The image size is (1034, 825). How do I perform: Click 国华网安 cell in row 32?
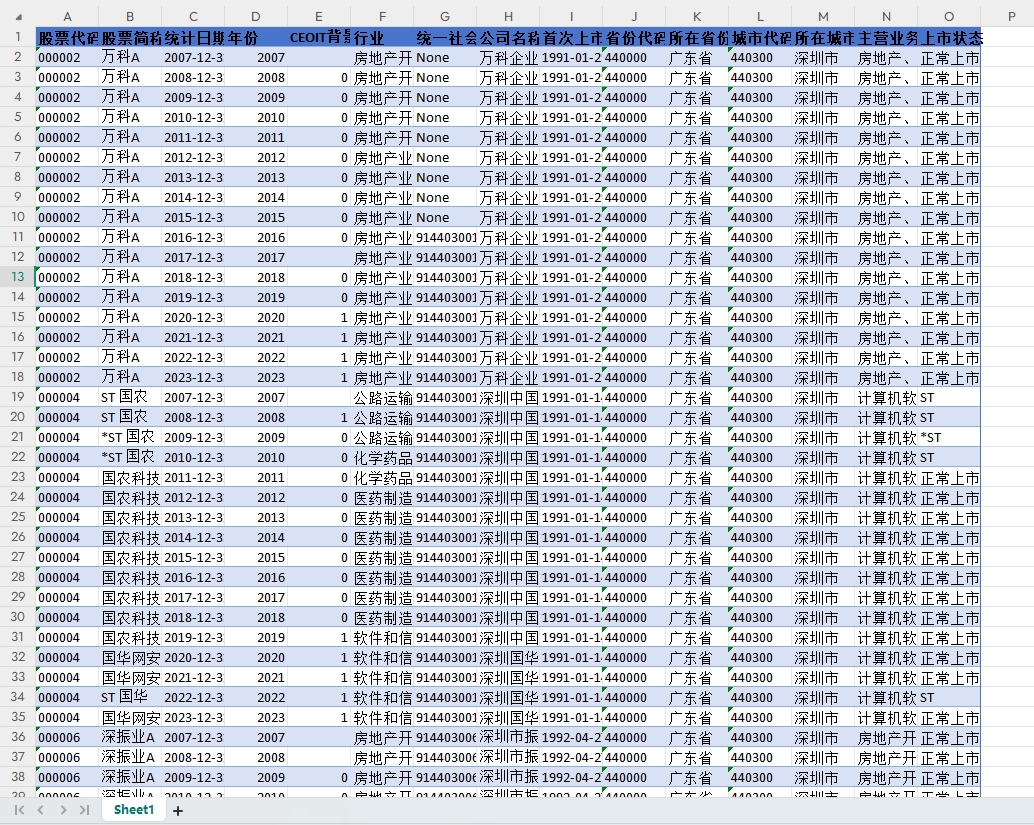[x=130, y=657]
